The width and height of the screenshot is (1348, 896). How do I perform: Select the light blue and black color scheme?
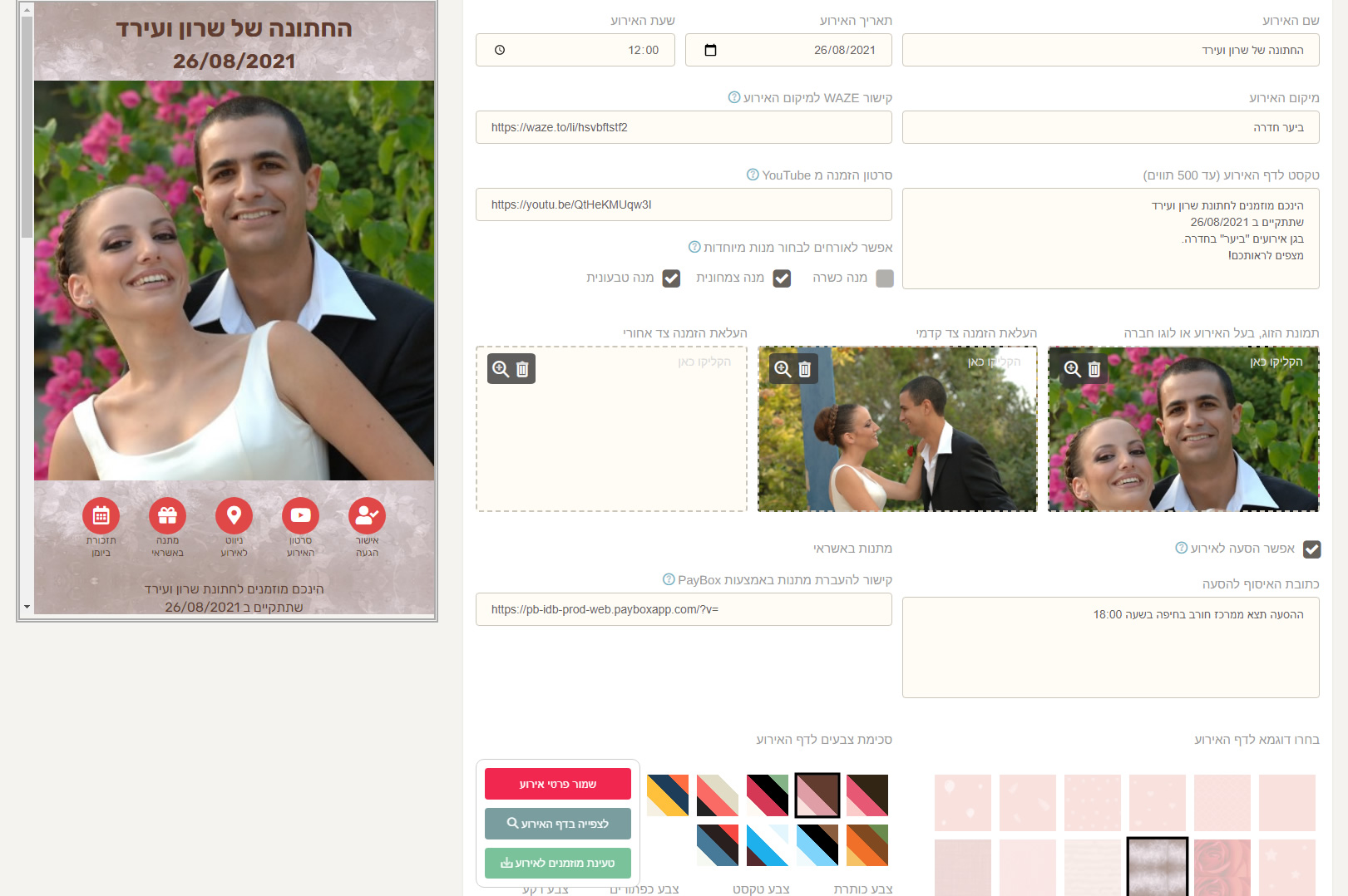click(817, 845)
